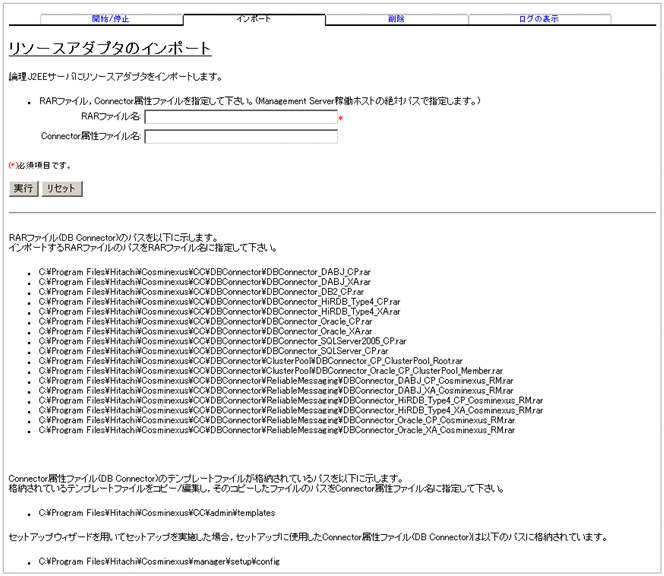The image size is (664, 576).
Task: Select the インポート tab
Action: point(254,19)
